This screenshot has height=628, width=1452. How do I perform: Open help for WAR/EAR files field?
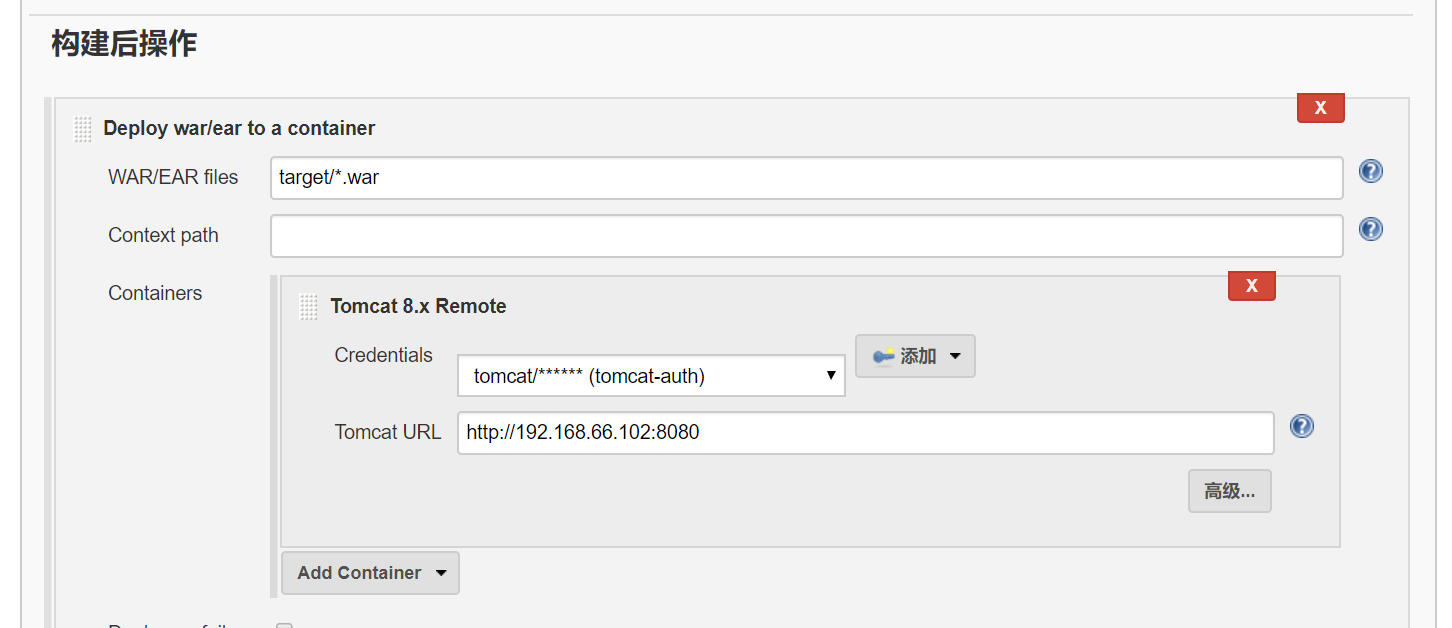point(1370,171)
